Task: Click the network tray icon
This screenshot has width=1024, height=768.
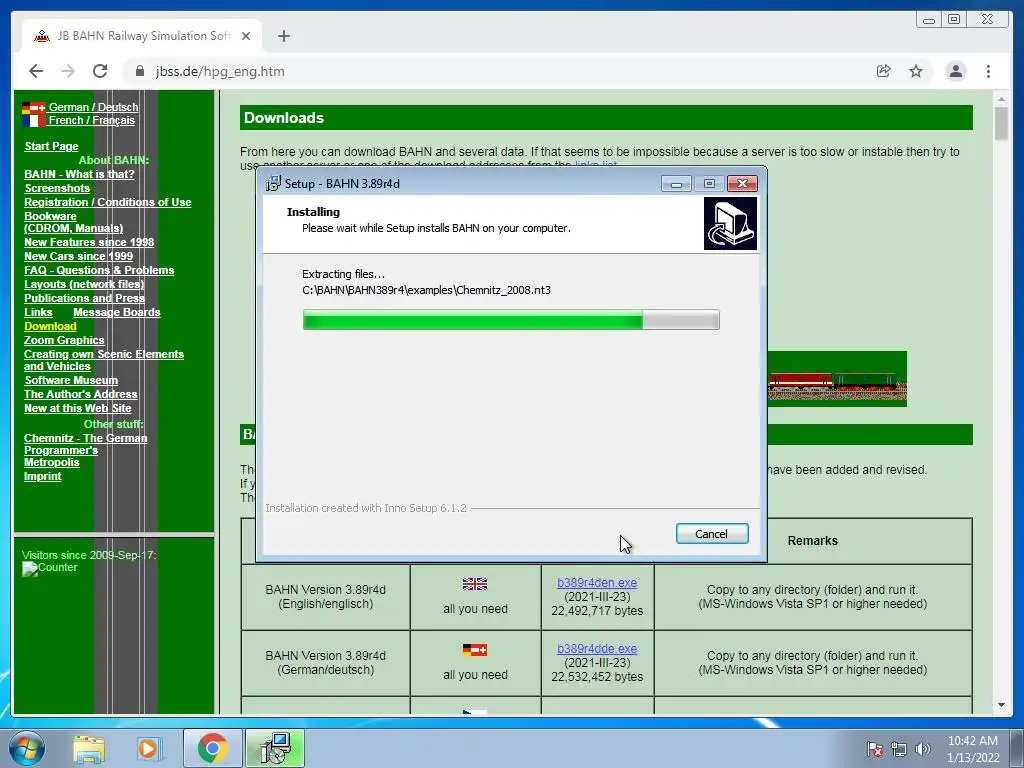Action: point(899,749)
